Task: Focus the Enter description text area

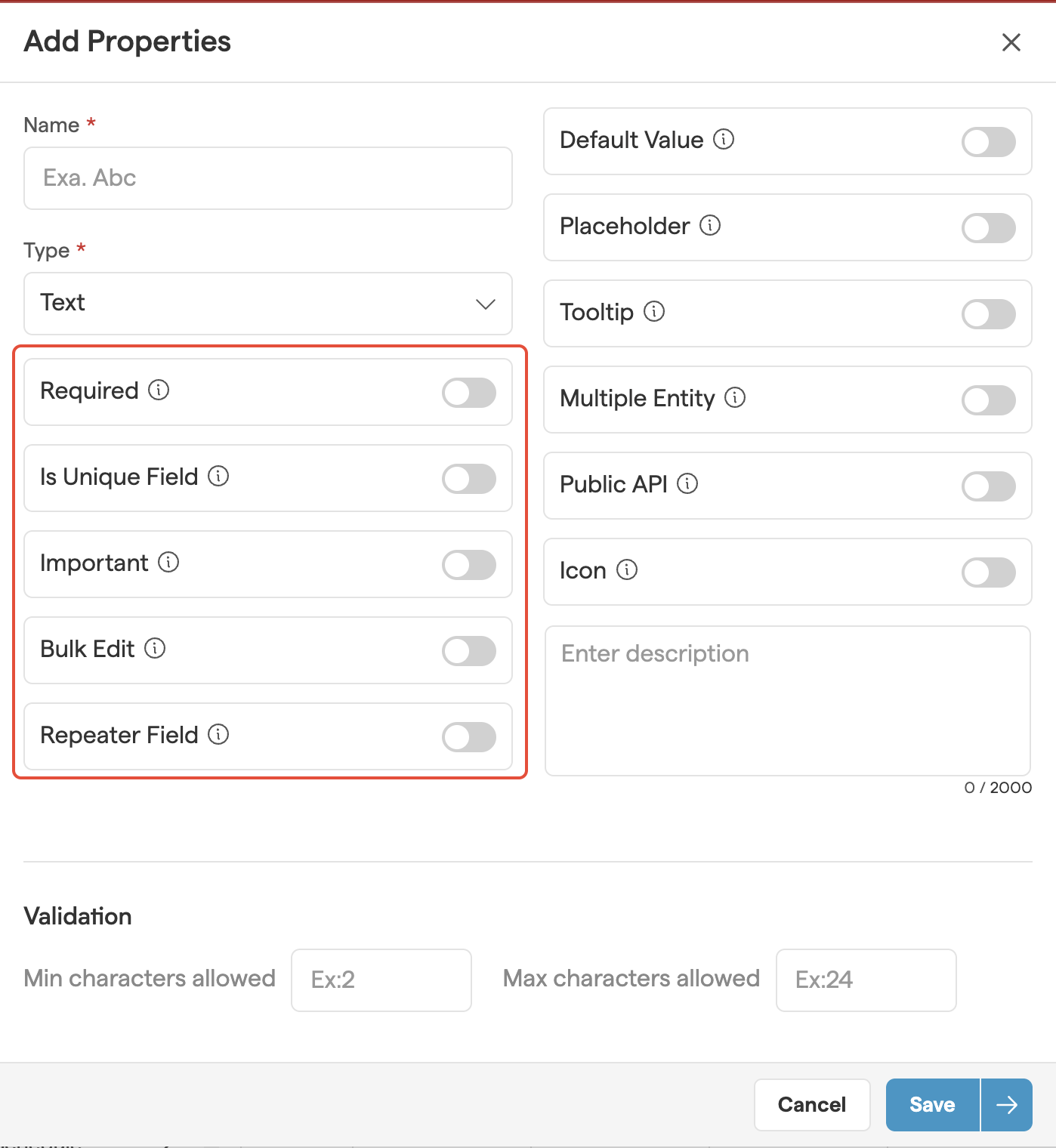Action: click(788, 700)
